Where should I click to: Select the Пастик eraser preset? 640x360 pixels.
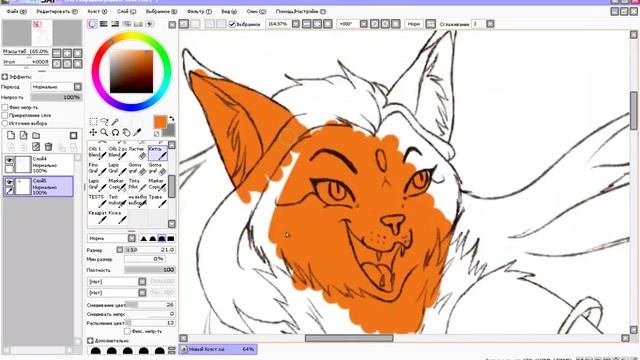tap(138, 153)
